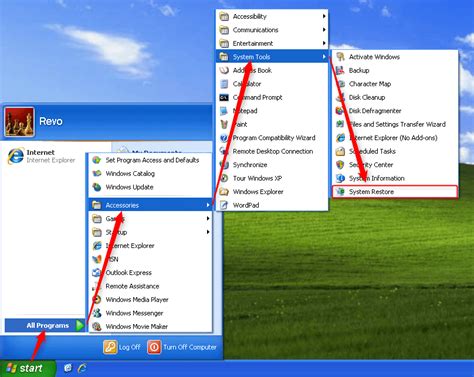Screen dimensions: 474x377
Task: Launch the WordPad icon
Action: 224,205
